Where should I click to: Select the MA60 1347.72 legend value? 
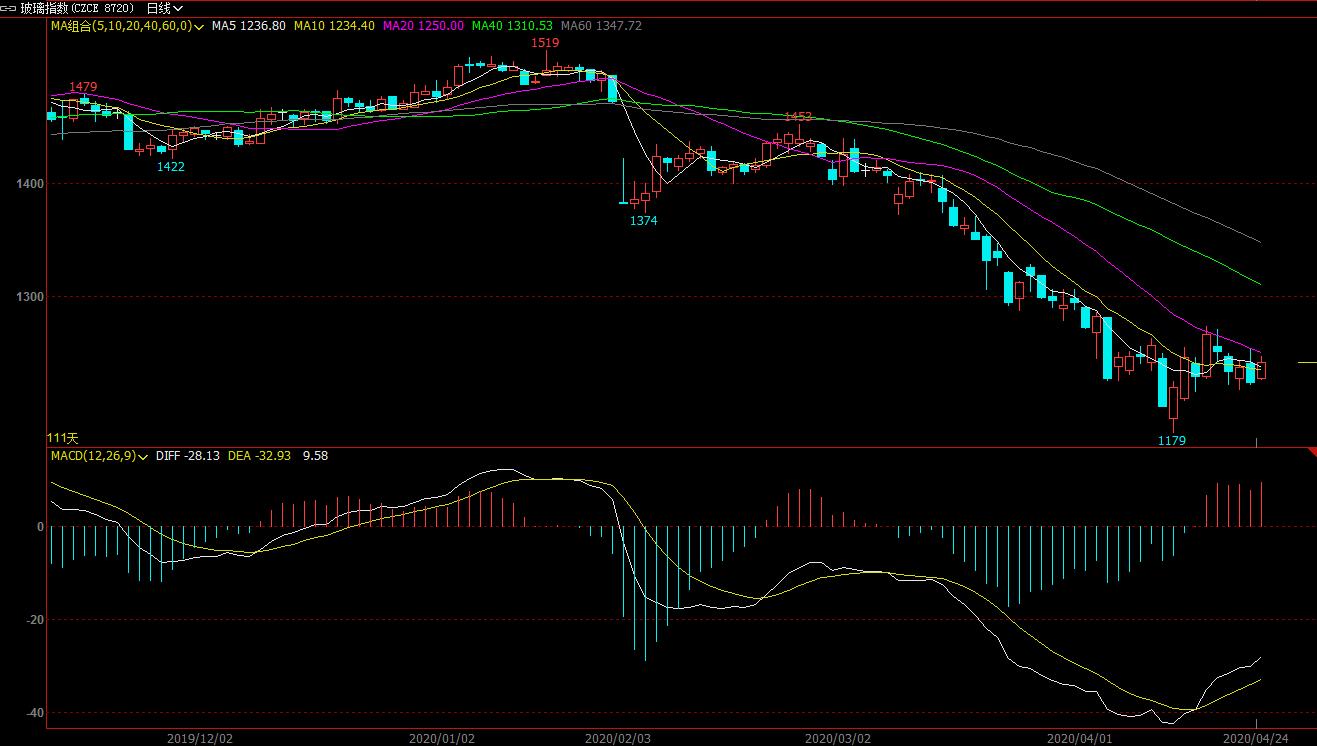tap(600, 25)
